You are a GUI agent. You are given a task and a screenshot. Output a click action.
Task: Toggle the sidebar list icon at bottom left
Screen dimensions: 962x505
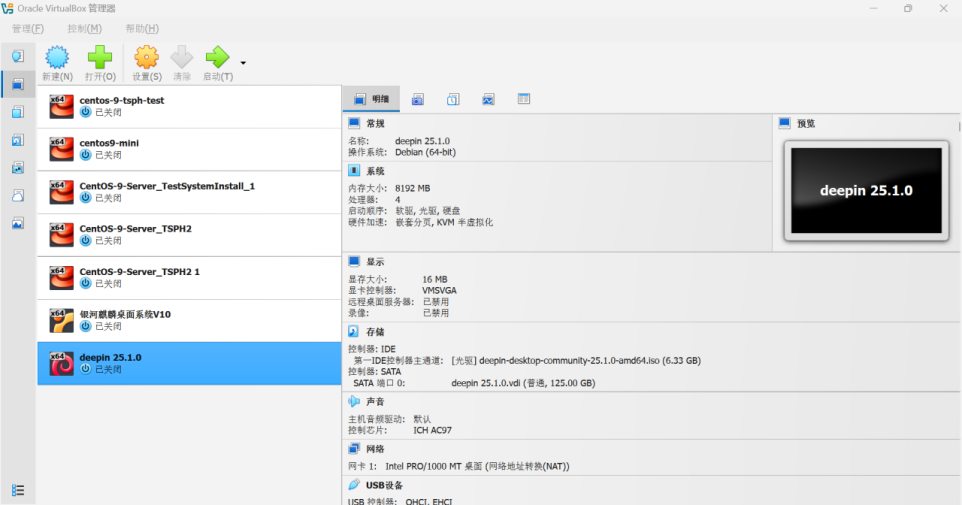[18, 490]
